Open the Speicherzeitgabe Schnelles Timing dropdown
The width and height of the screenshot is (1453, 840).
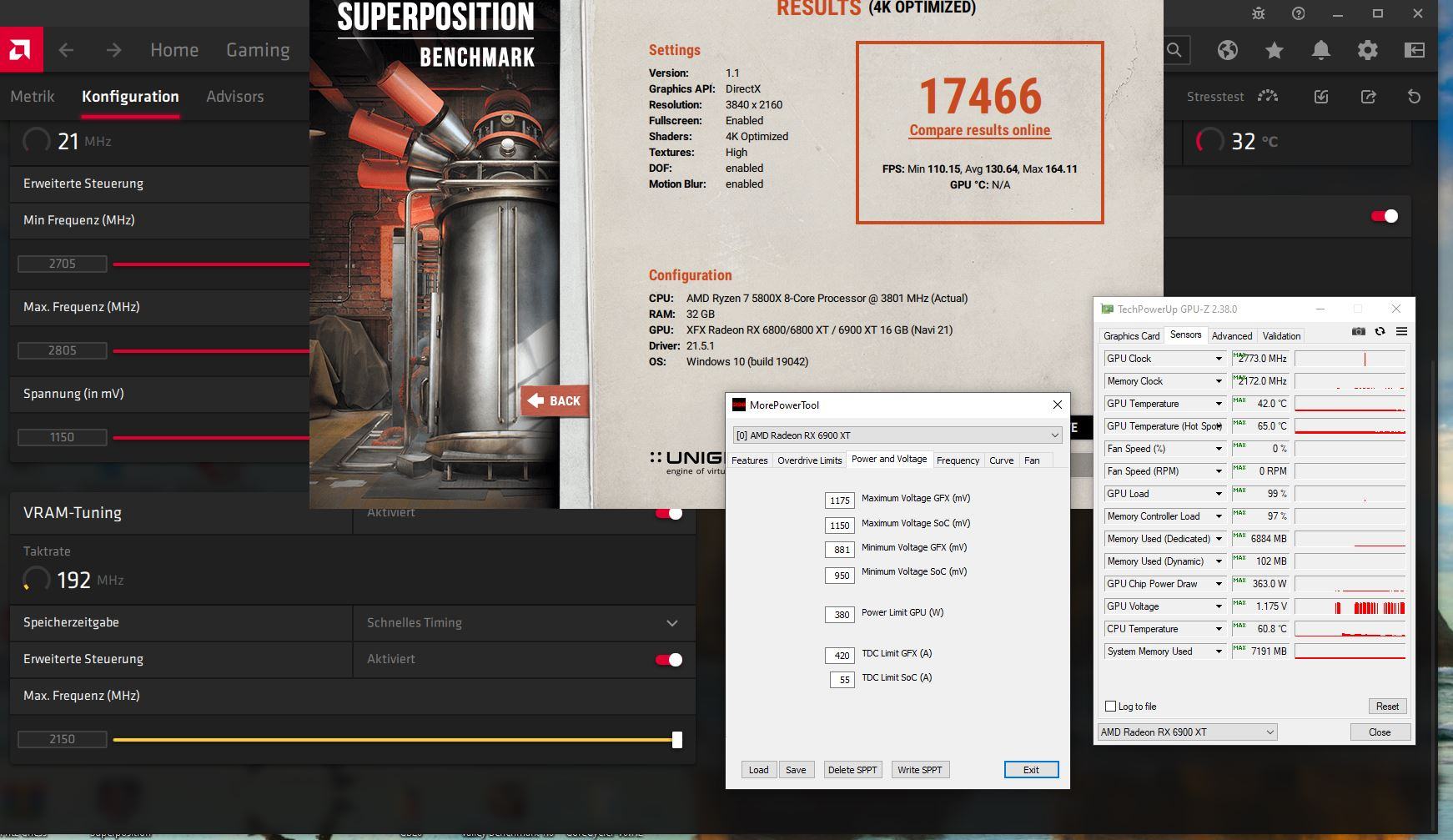524,622
